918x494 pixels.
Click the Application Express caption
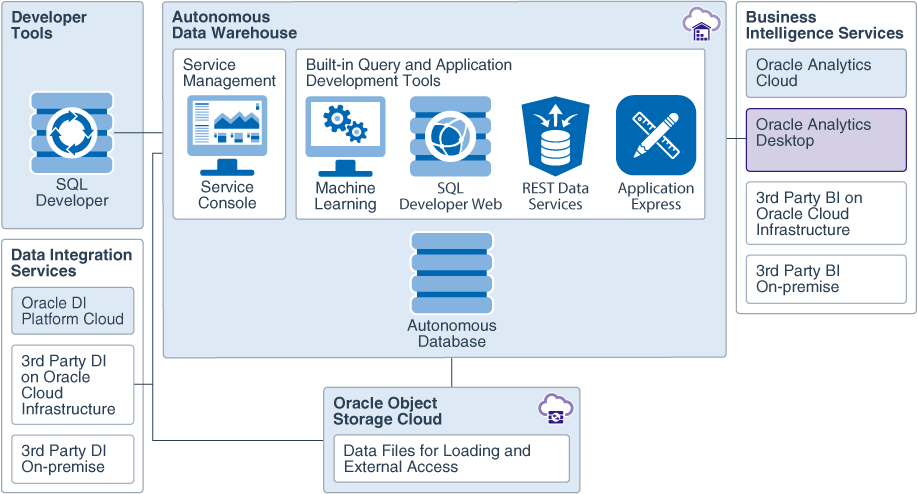tap(656, 196)
